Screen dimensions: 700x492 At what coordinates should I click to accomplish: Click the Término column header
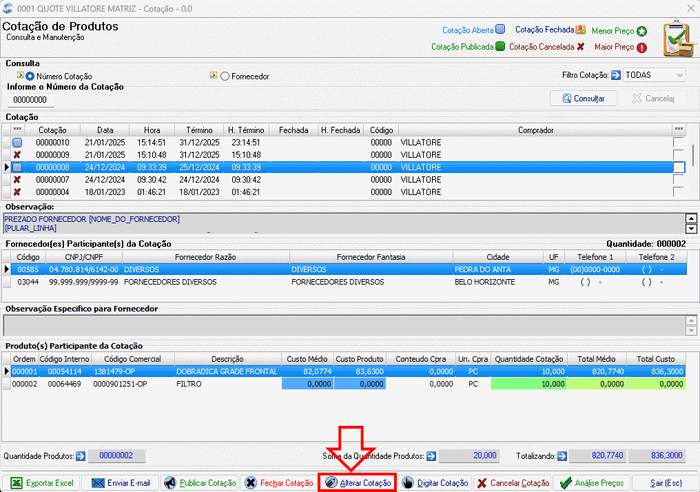point(199,130)
